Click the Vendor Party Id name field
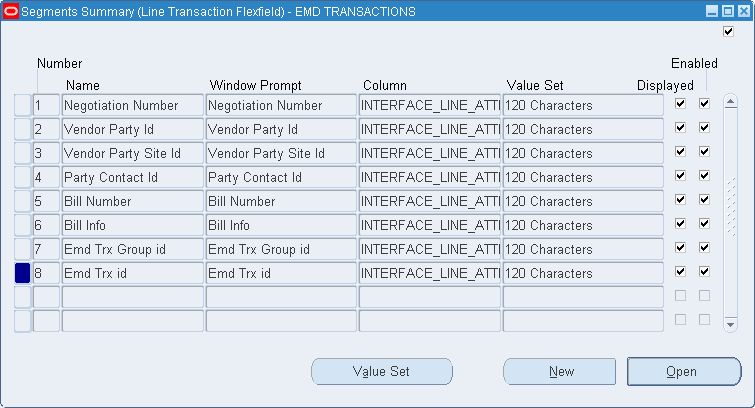 click(132, 129)
